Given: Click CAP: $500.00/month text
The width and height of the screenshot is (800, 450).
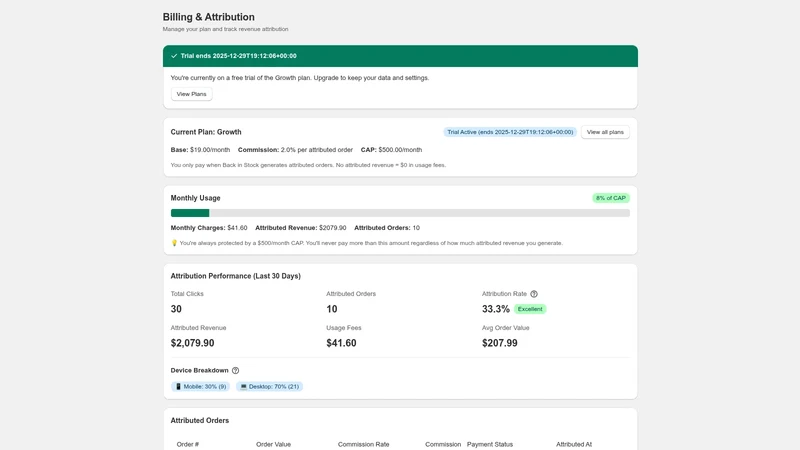Looking at the screenshot, I should 391,150.
